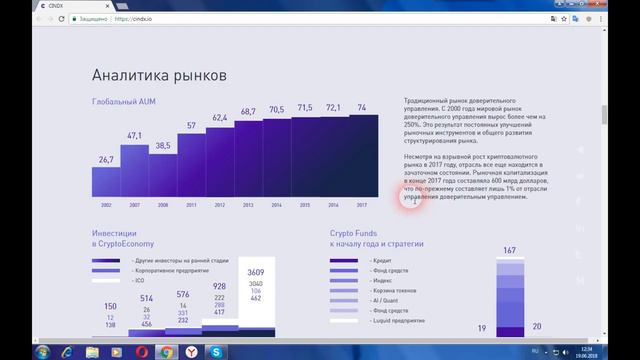640x360 pixels.
Task: Open the volume speaker tray icon
Action: [565, 352]
